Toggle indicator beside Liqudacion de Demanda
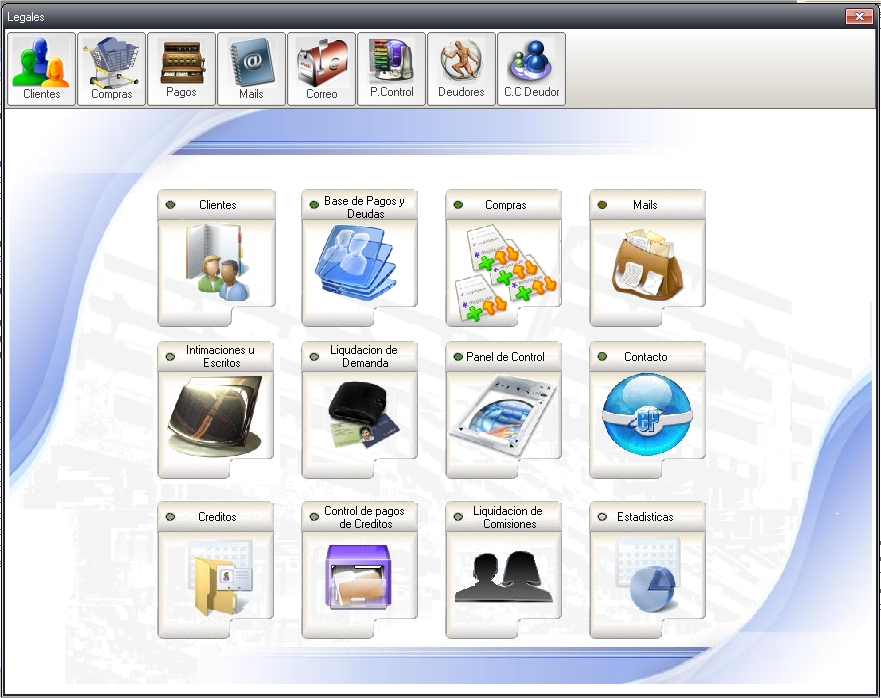Image resolution: width=881 pixels, height=698 pixels. [x=314, y=357]
